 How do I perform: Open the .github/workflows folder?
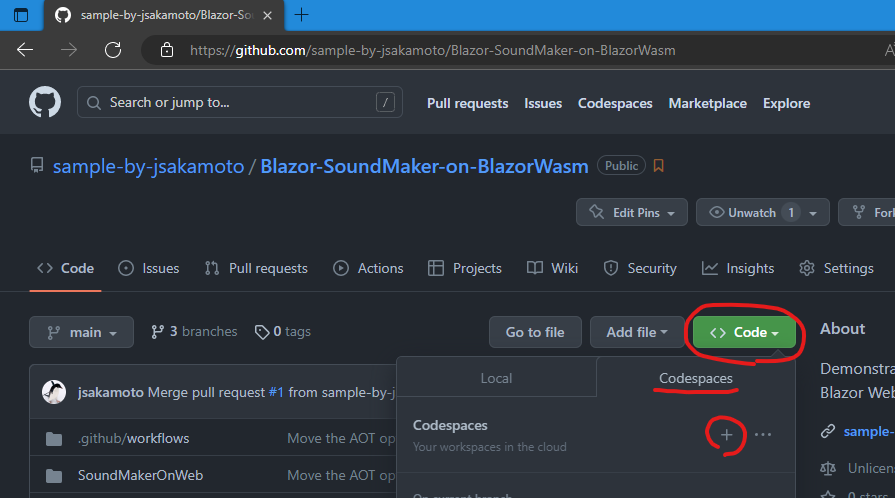(134, 439)
